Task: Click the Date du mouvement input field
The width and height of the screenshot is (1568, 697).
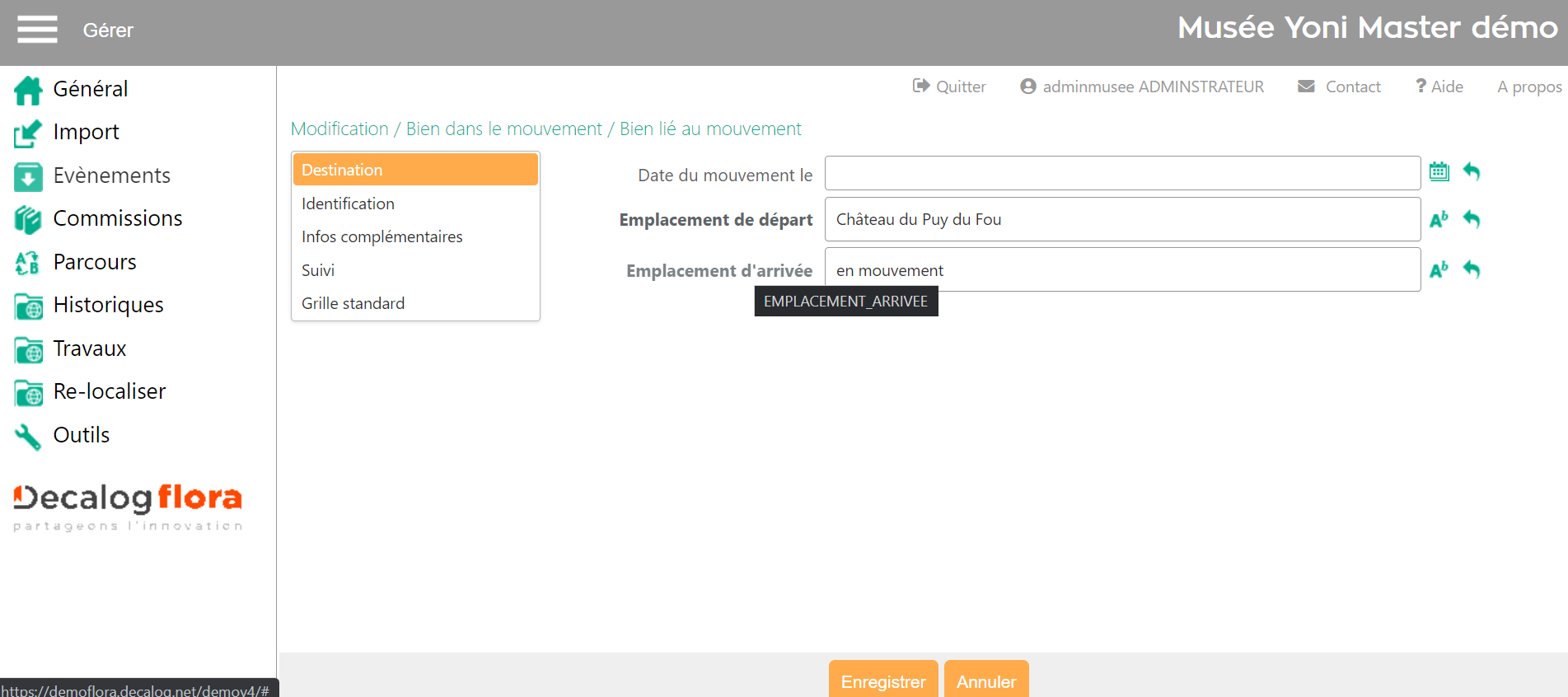Action: tap(1122, 173)
